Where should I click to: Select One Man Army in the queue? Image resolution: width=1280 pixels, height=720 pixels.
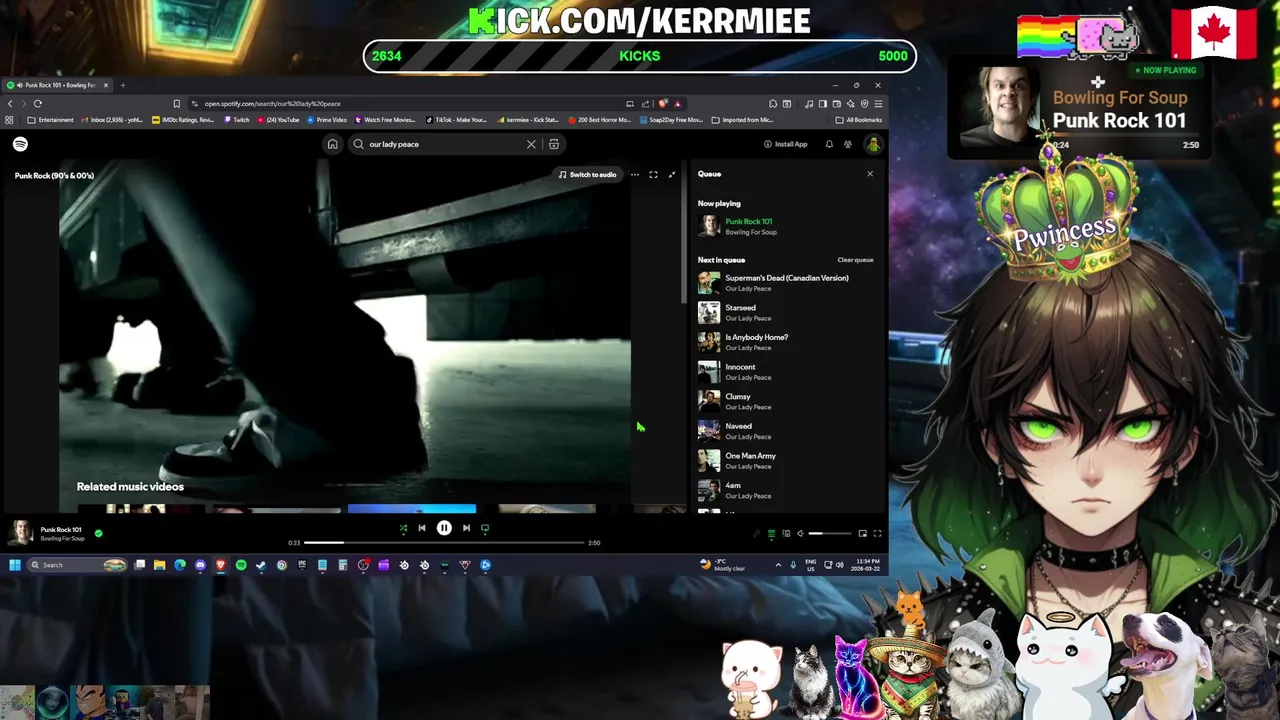click(786, 461)
